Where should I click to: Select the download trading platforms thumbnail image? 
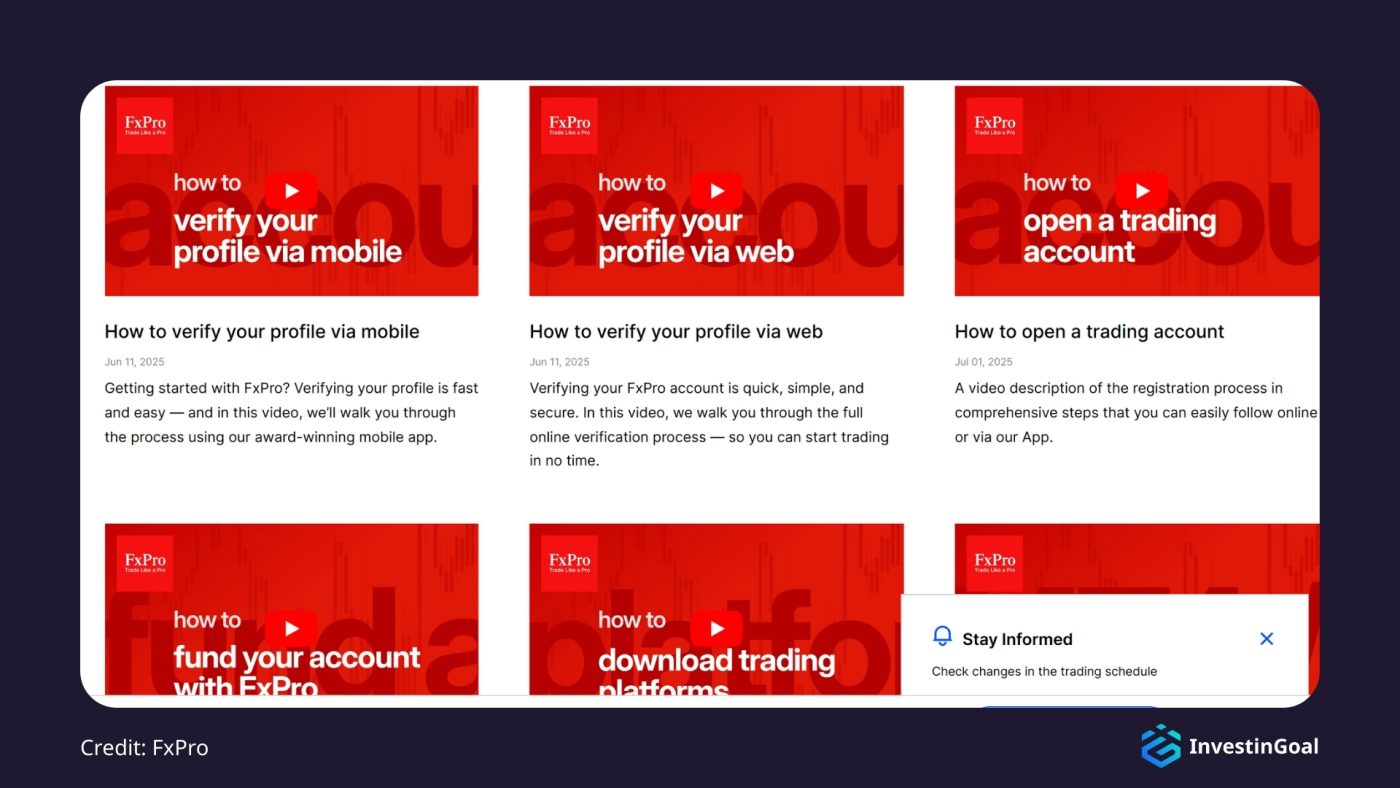click(716, 609)
